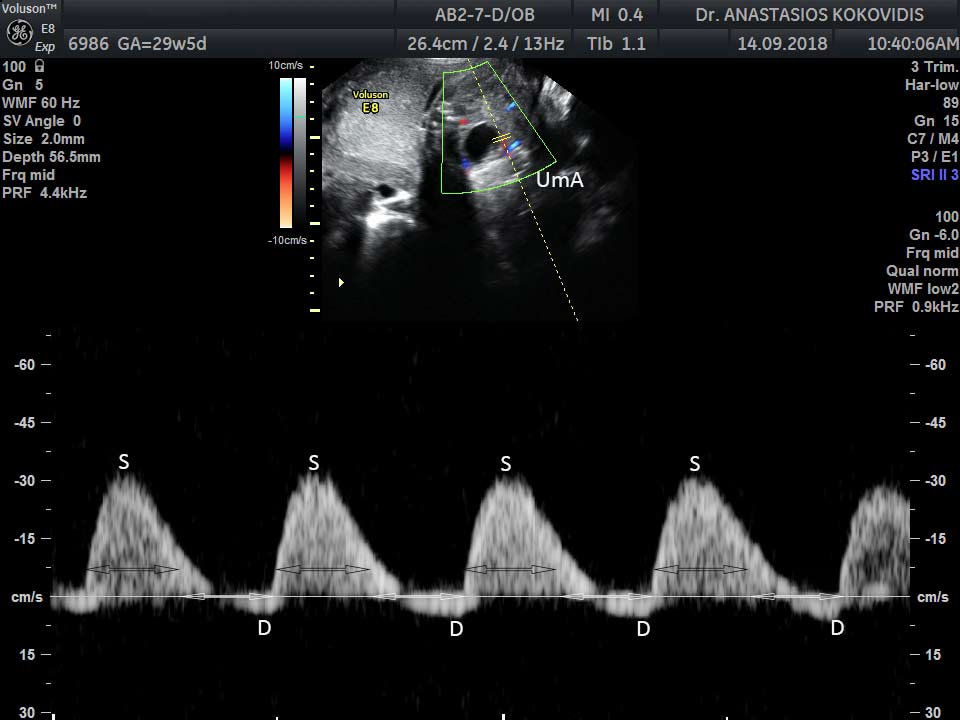
Task: Click the C7 / M4 setting
Action: 932,138
